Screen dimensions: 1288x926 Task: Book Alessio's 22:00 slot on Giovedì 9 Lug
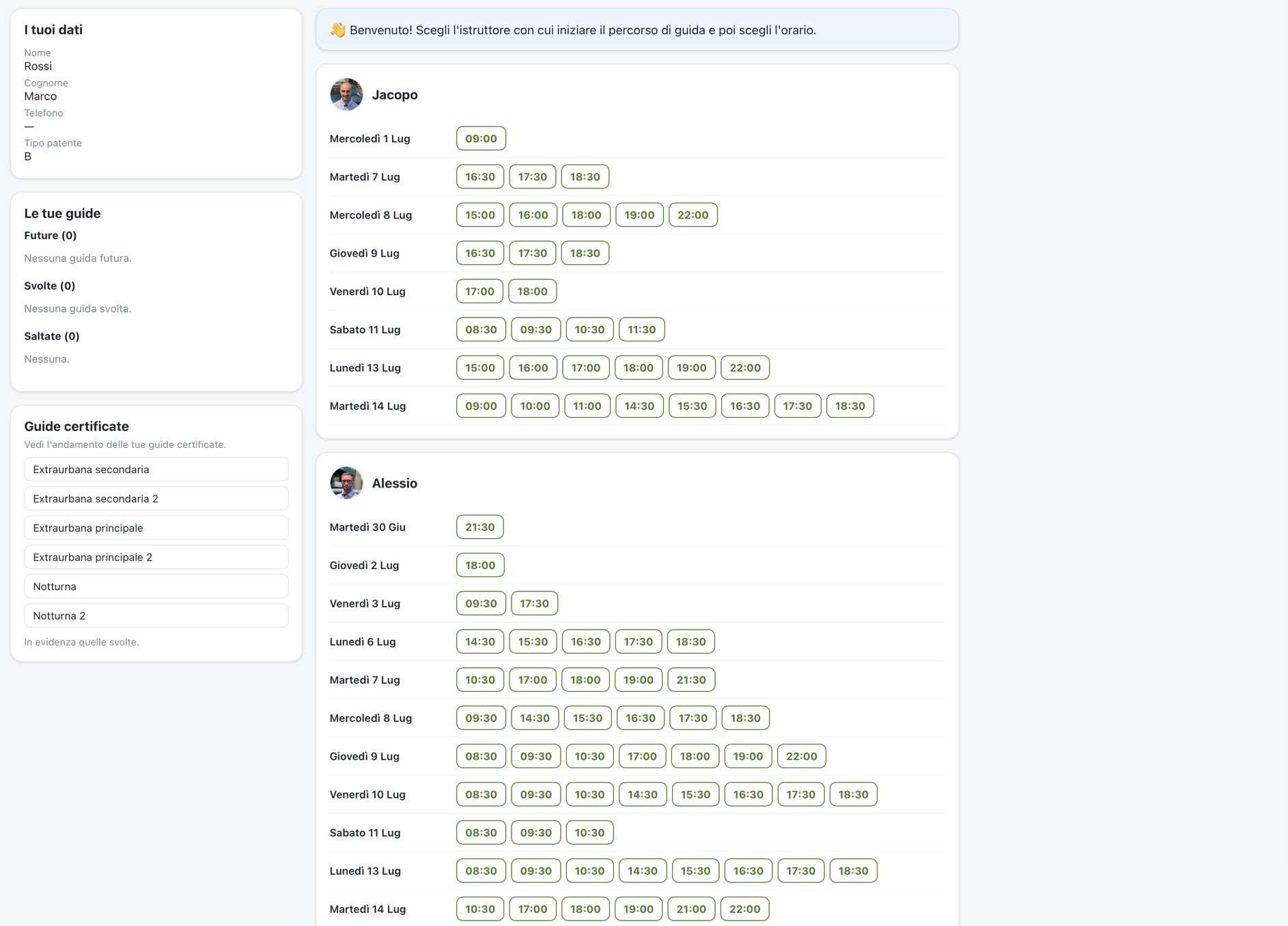coord(801,757)
